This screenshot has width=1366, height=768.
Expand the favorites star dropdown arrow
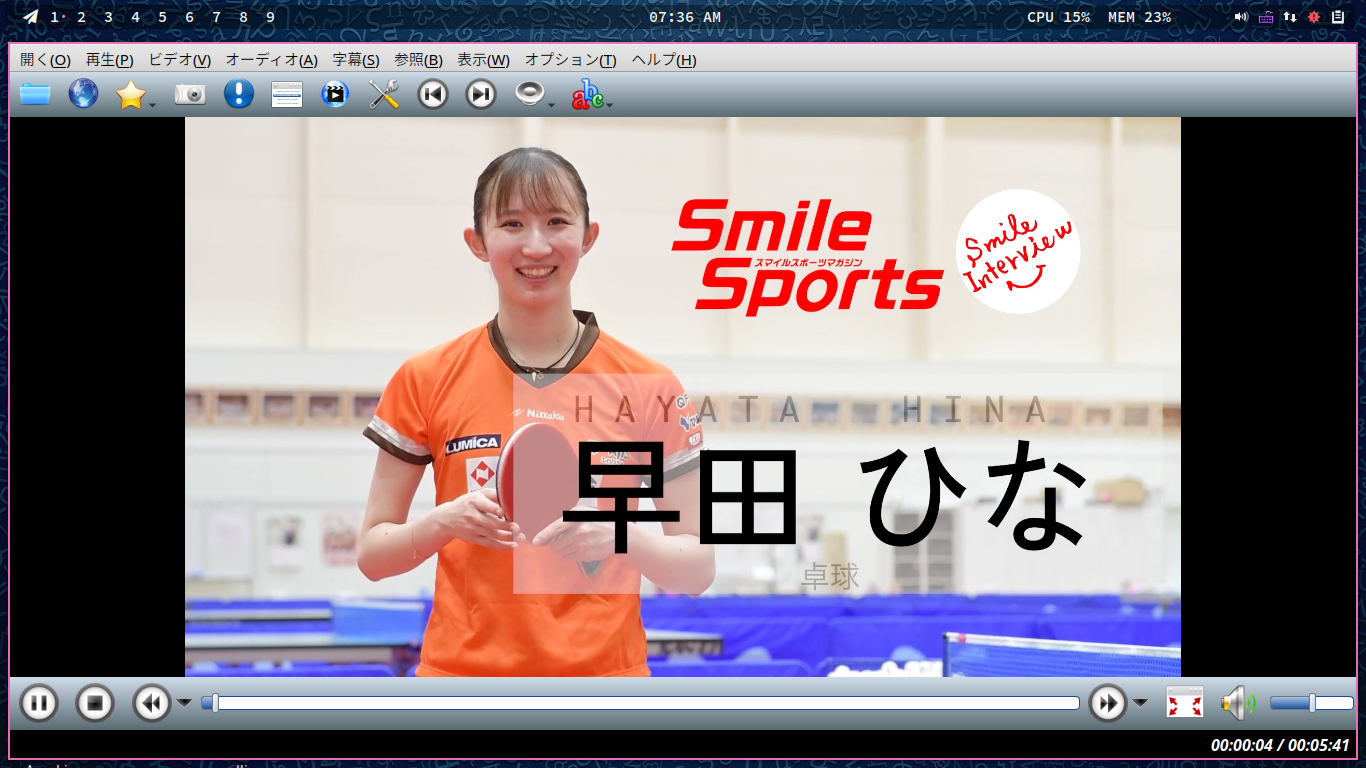152,104
